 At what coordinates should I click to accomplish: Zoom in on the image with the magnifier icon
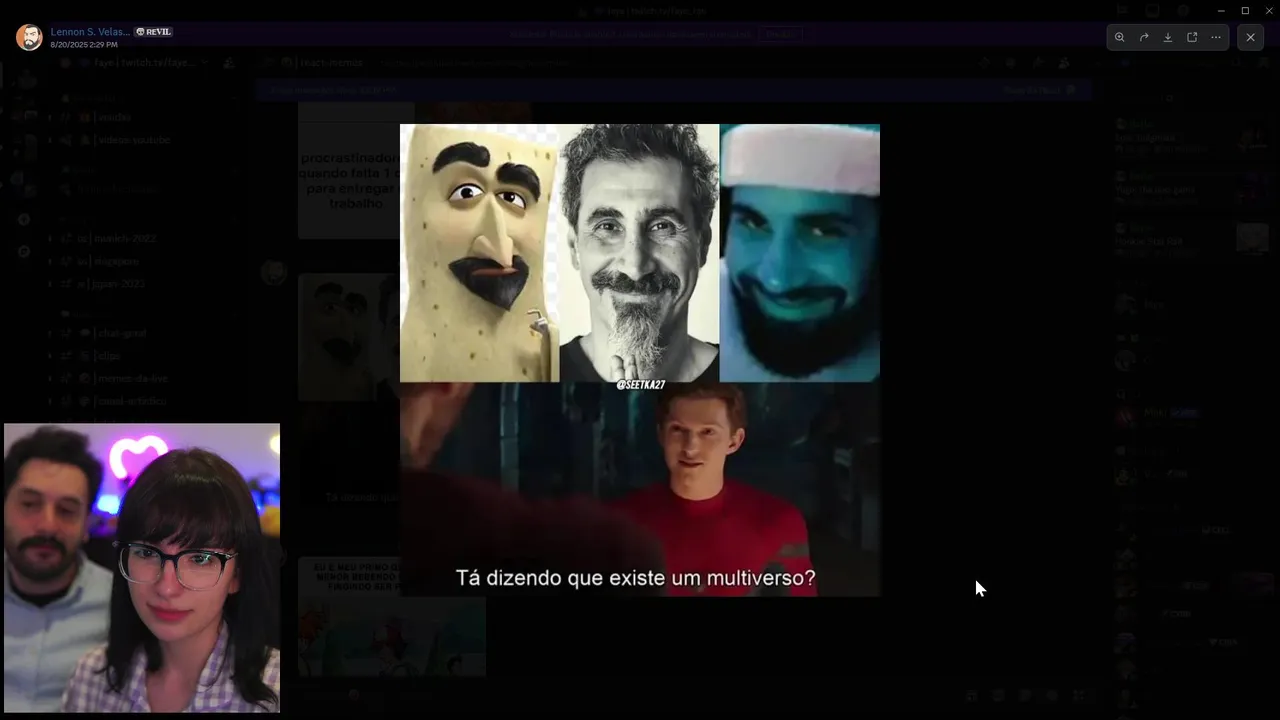pyautogui.click(x=1120, y=38)
